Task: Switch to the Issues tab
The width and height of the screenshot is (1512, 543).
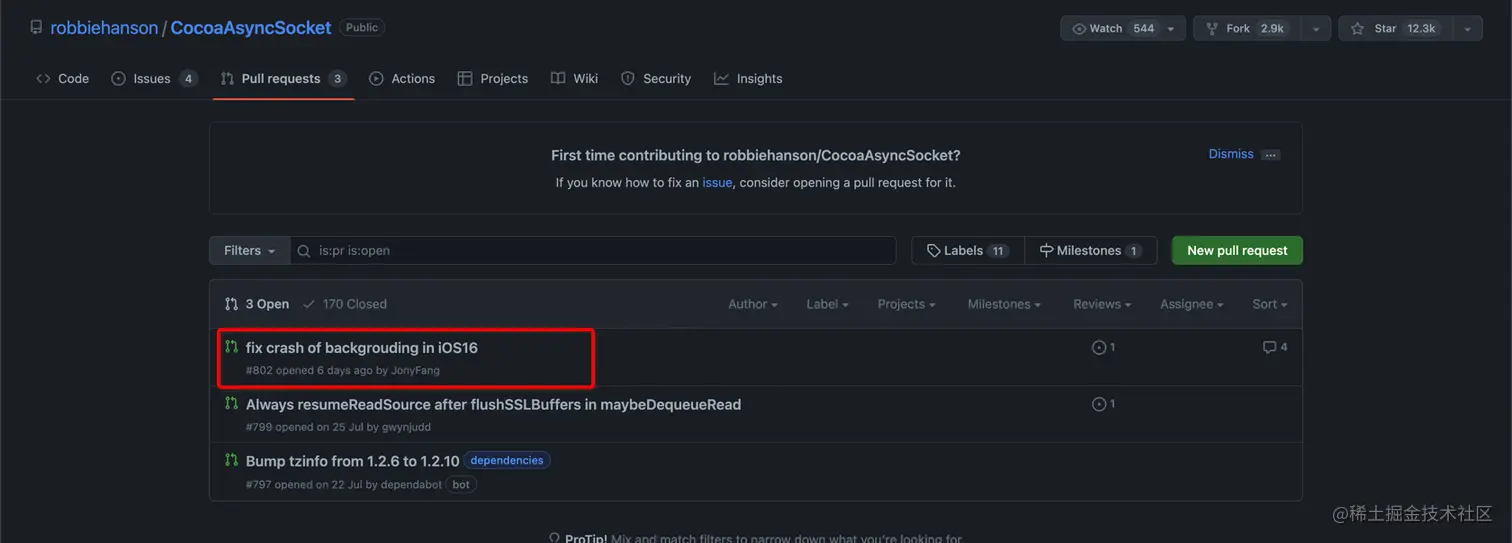Action: point(154,79)
